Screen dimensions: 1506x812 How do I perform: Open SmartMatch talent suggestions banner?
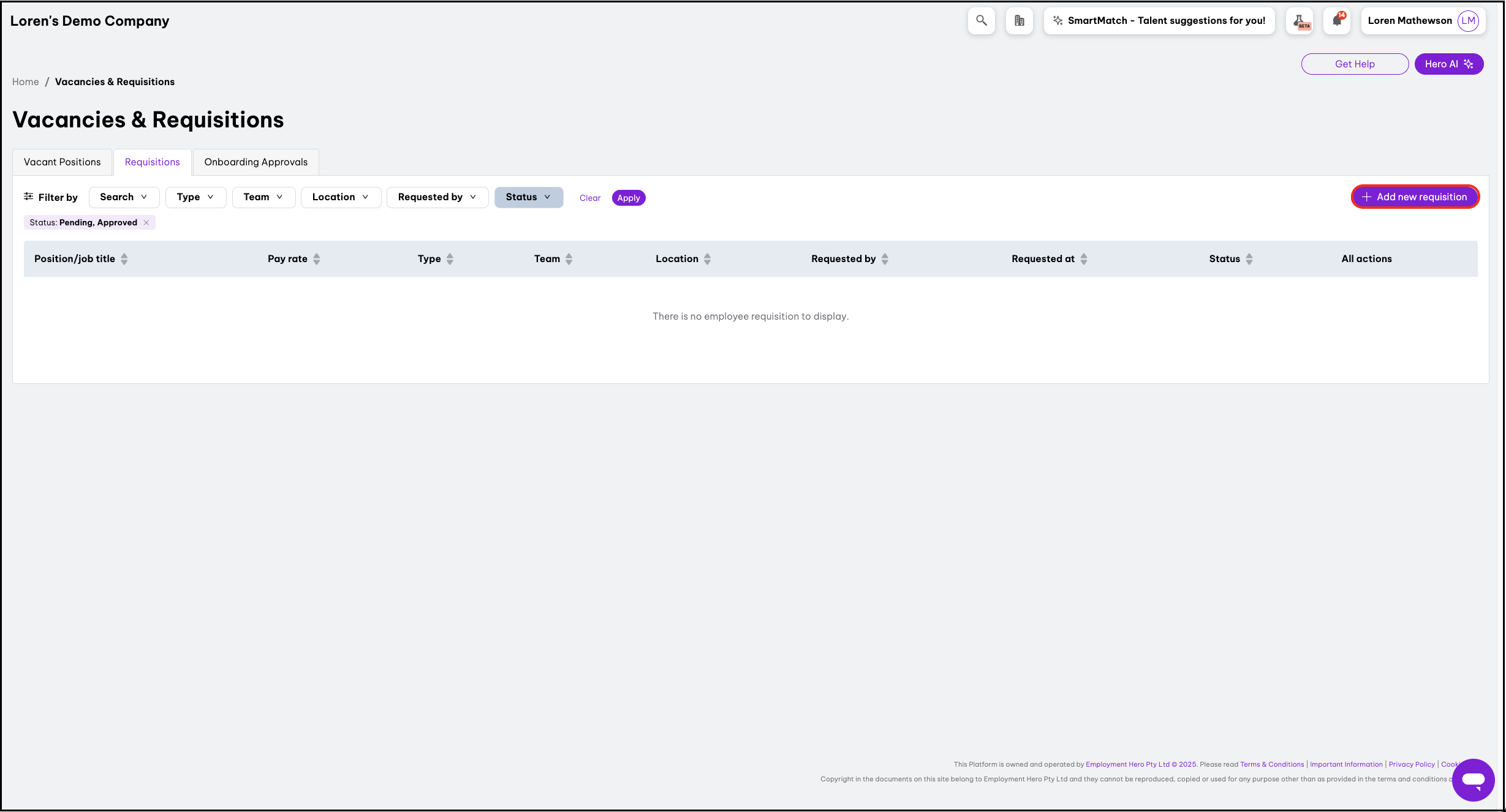point(1159,21)
